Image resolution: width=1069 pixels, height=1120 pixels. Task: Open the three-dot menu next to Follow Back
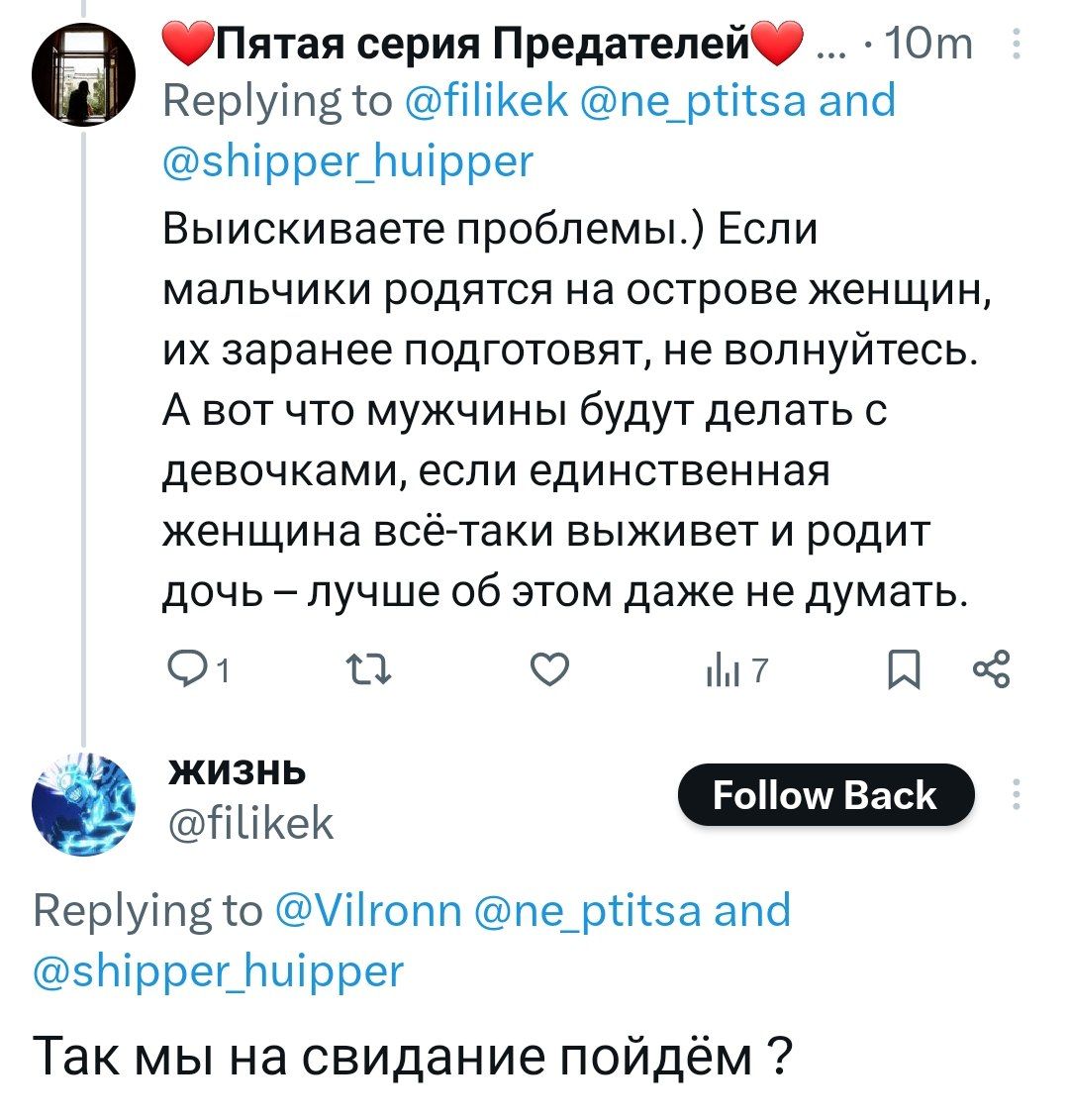click(1015, 794)
